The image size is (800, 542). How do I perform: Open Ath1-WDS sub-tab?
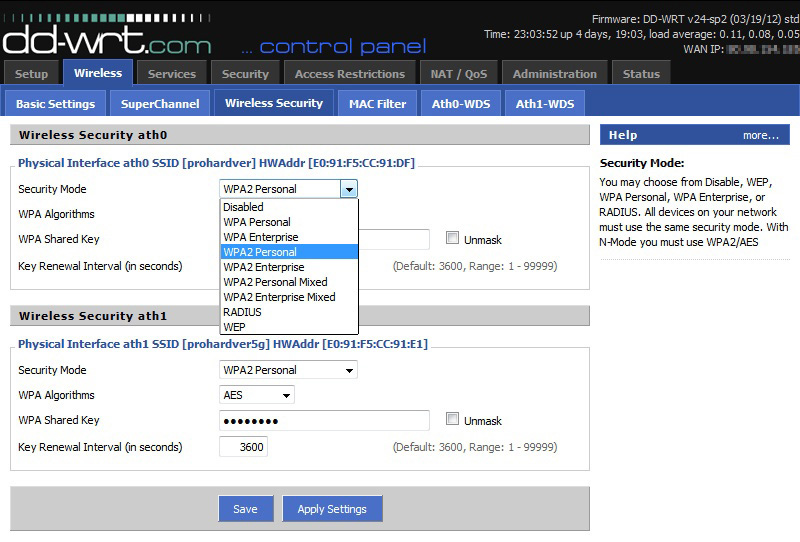pos(545,104)
